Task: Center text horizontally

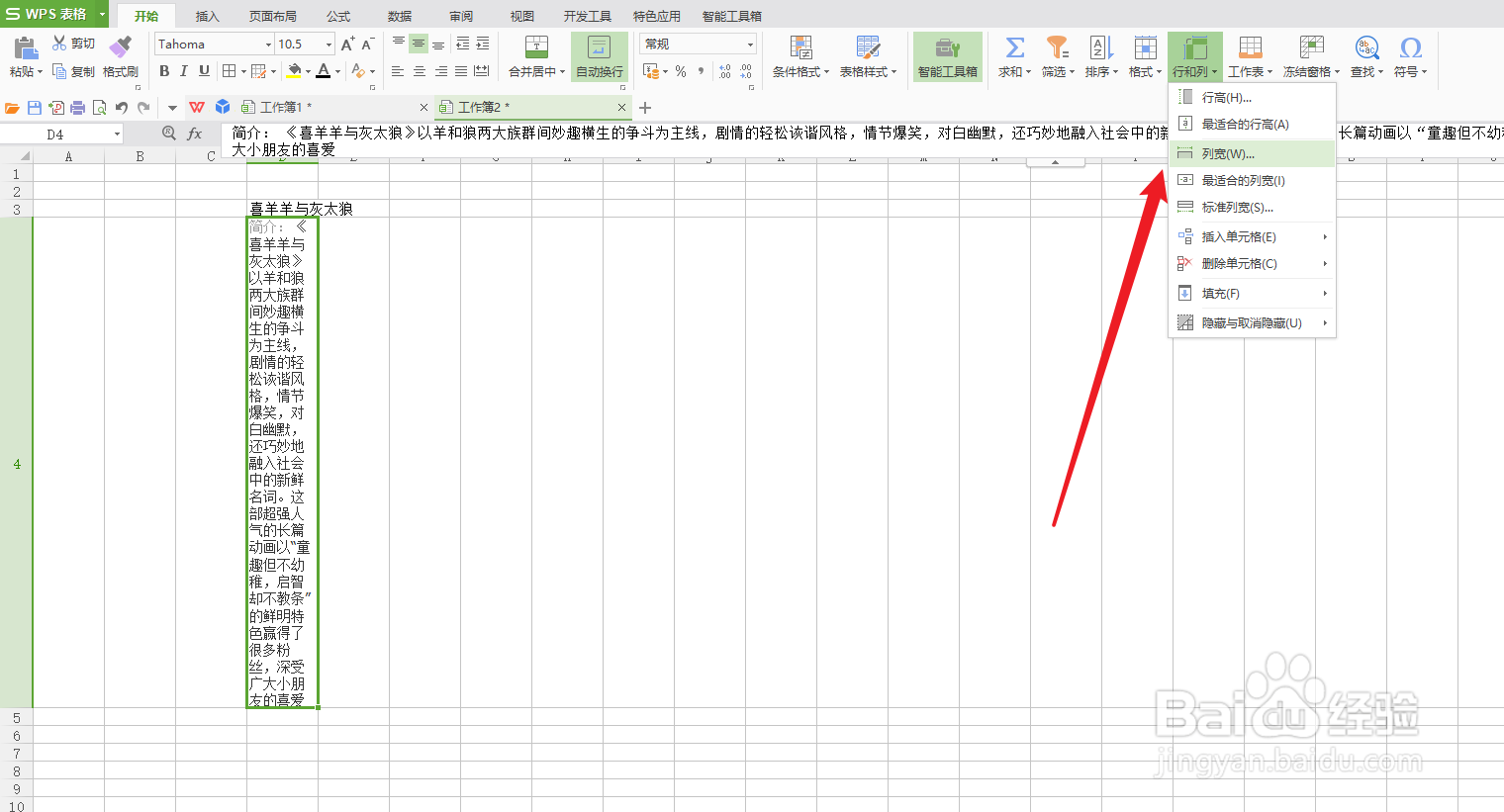Action: (419, 71)
